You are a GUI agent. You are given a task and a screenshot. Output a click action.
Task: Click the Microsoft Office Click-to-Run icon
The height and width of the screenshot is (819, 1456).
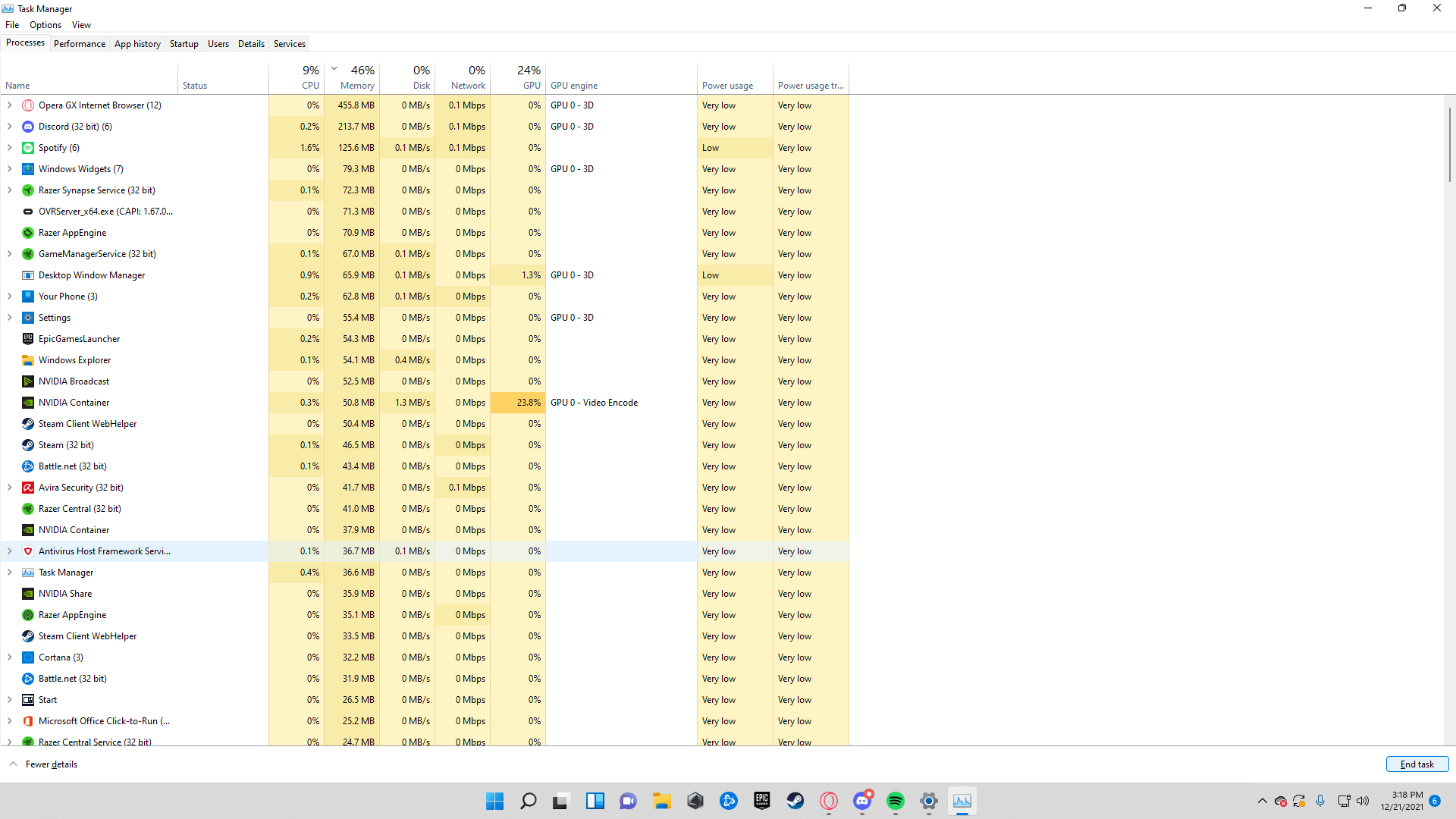(28, 721)
